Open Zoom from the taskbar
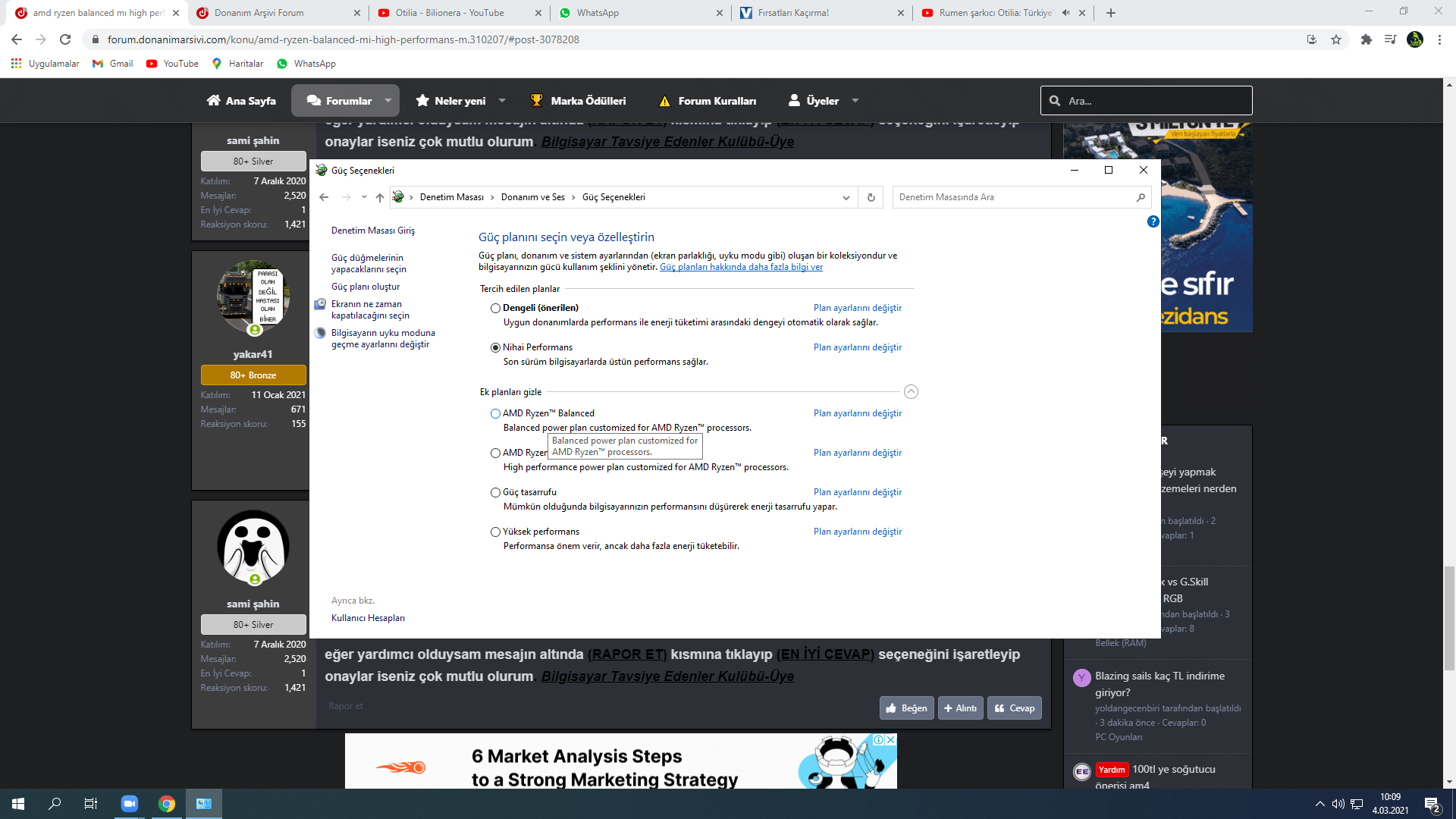 click(x=130, y=804)
